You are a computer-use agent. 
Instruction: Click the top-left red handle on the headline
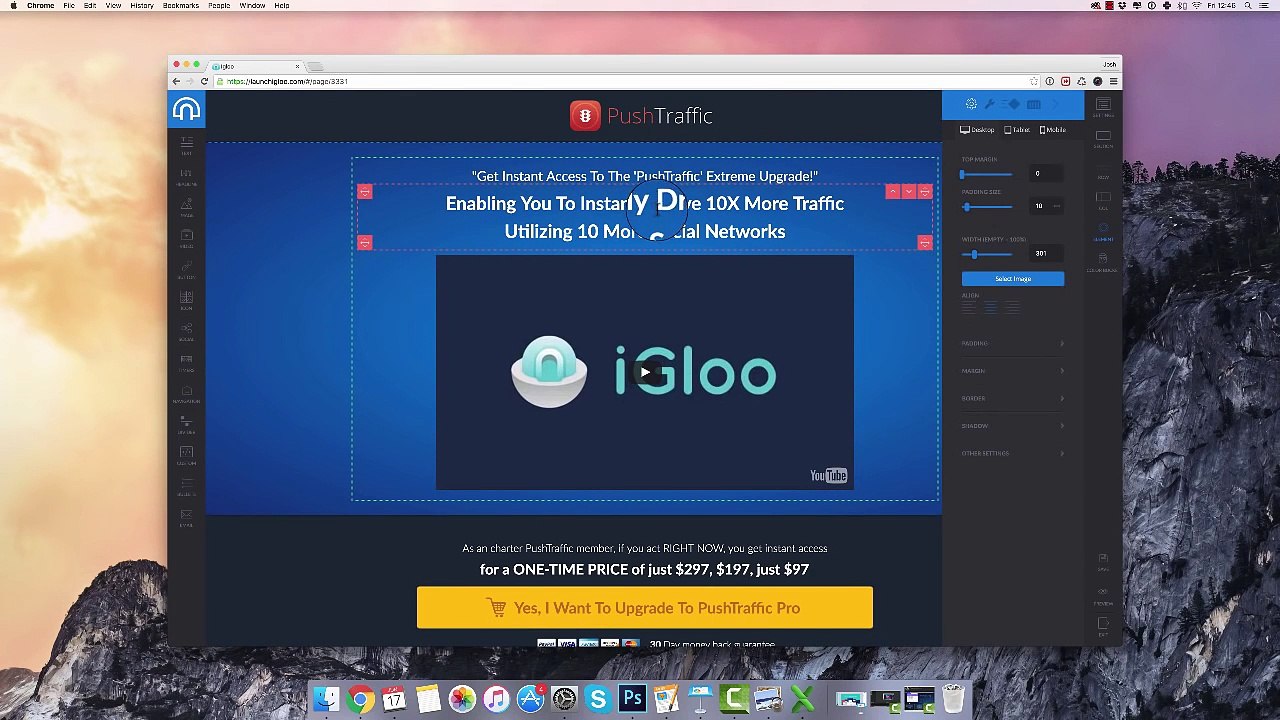point(365,192)
